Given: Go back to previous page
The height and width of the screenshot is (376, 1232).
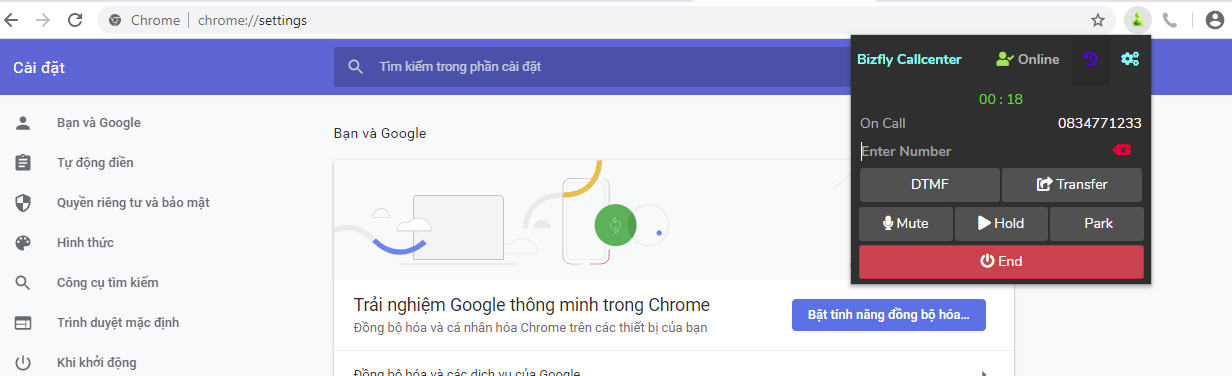Looking at the screenshot, I should click(x=13, y=20).
